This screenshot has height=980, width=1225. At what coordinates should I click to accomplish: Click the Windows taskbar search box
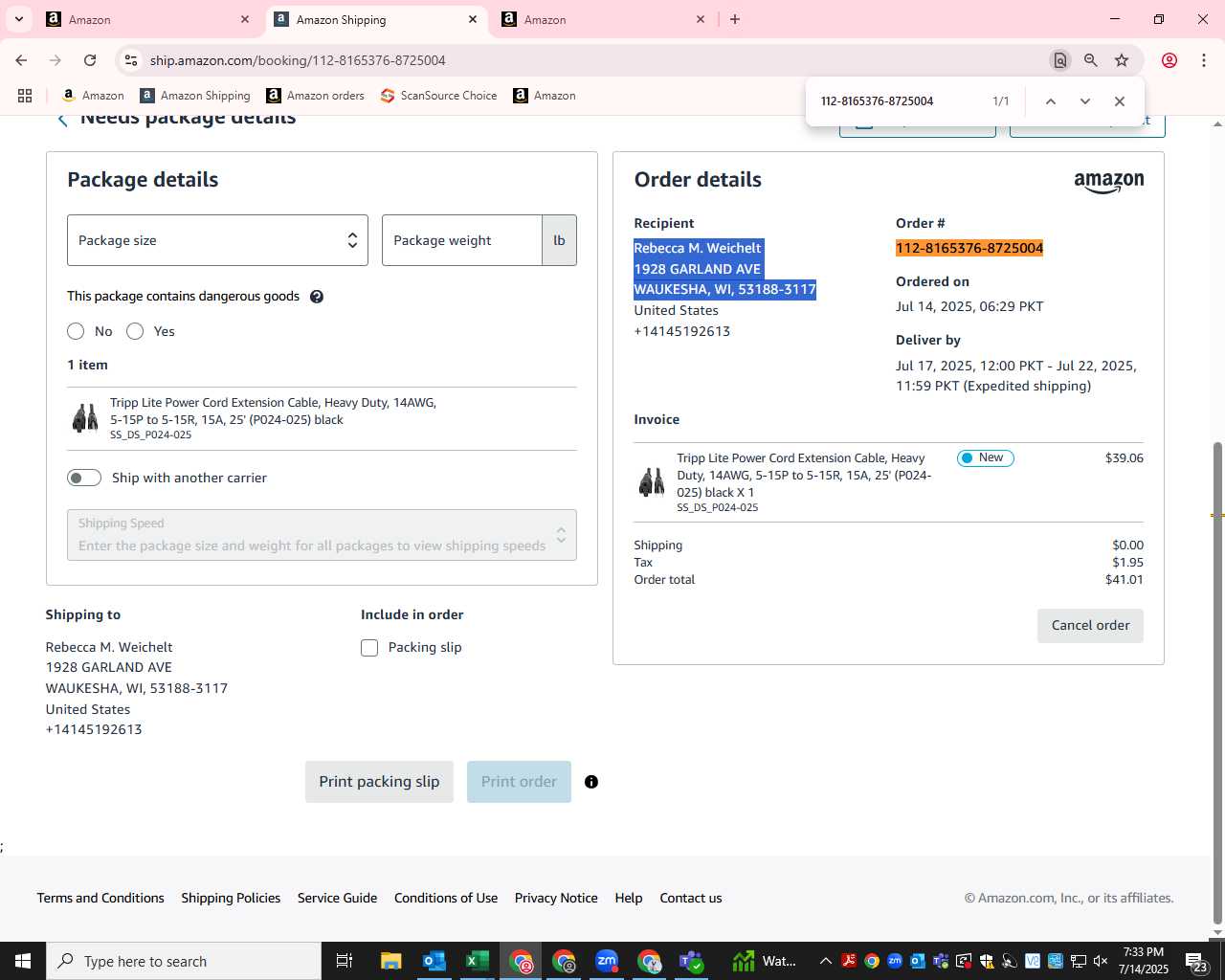pyautogui.click(x=184, y=961)
